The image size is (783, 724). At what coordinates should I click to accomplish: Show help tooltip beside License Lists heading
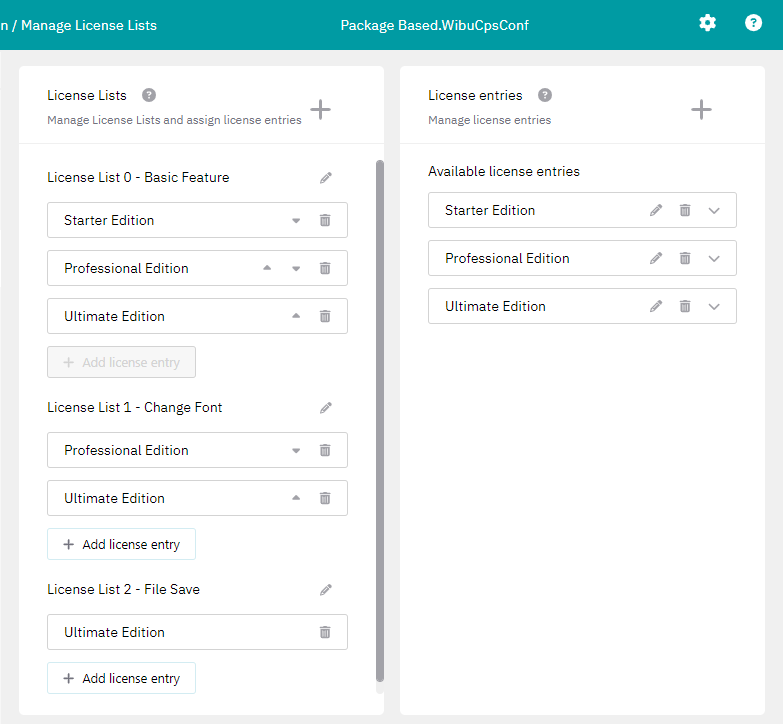(149, 95)
